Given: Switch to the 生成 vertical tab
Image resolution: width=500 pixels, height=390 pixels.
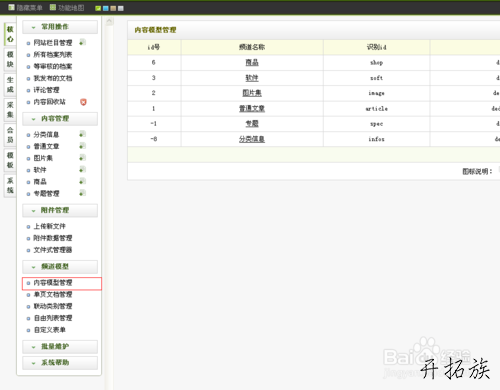Looking at the screenshot, I should point(10,85).
